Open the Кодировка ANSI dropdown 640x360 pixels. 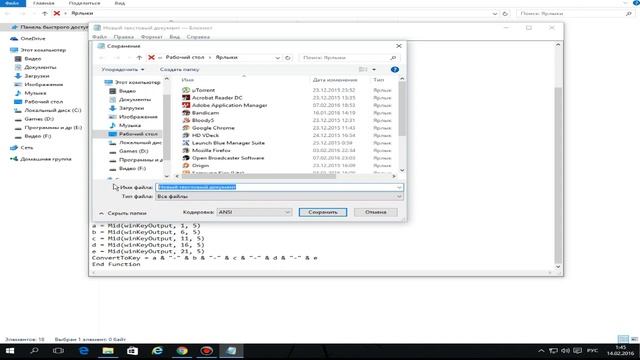click(254, 212)
